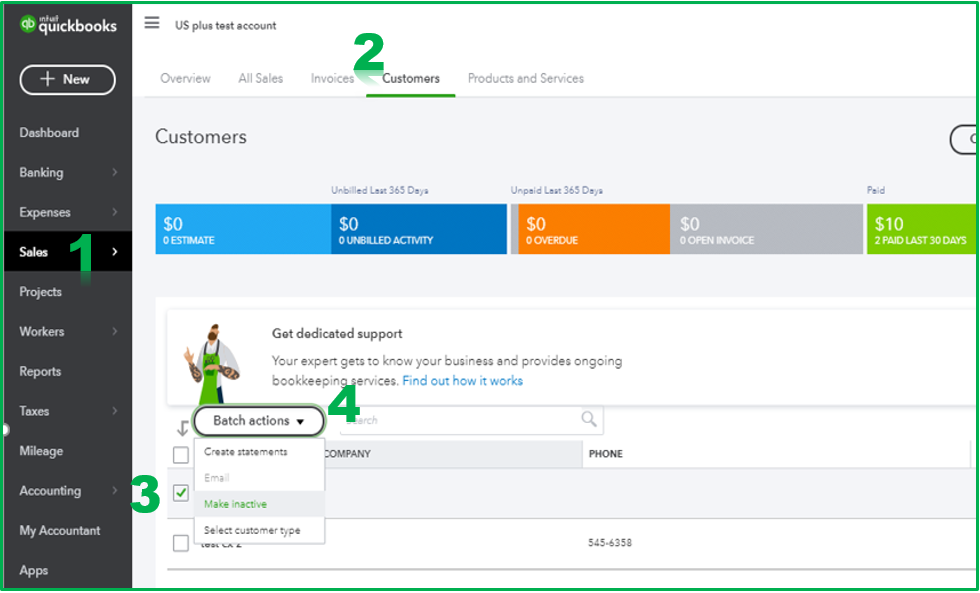
Task: Open the Find out how it works link
Action: click(x=462, y=381)
